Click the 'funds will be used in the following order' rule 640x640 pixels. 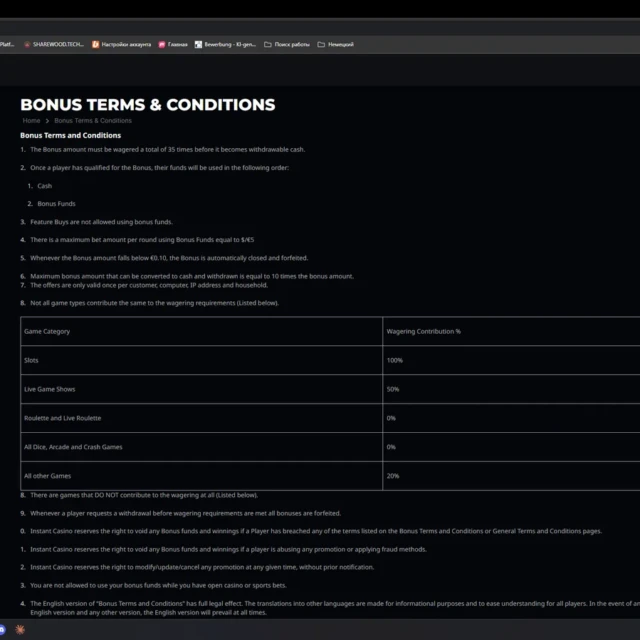coord(159,168)
